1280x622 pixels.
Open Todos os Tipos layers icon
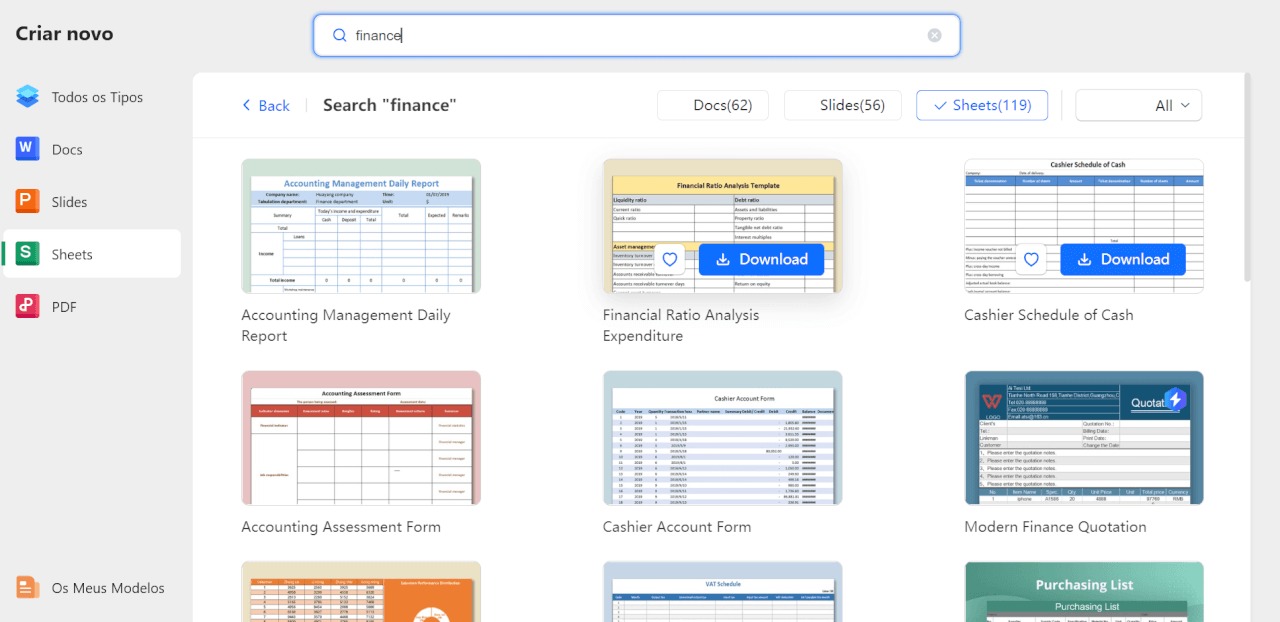pos(28,97)
